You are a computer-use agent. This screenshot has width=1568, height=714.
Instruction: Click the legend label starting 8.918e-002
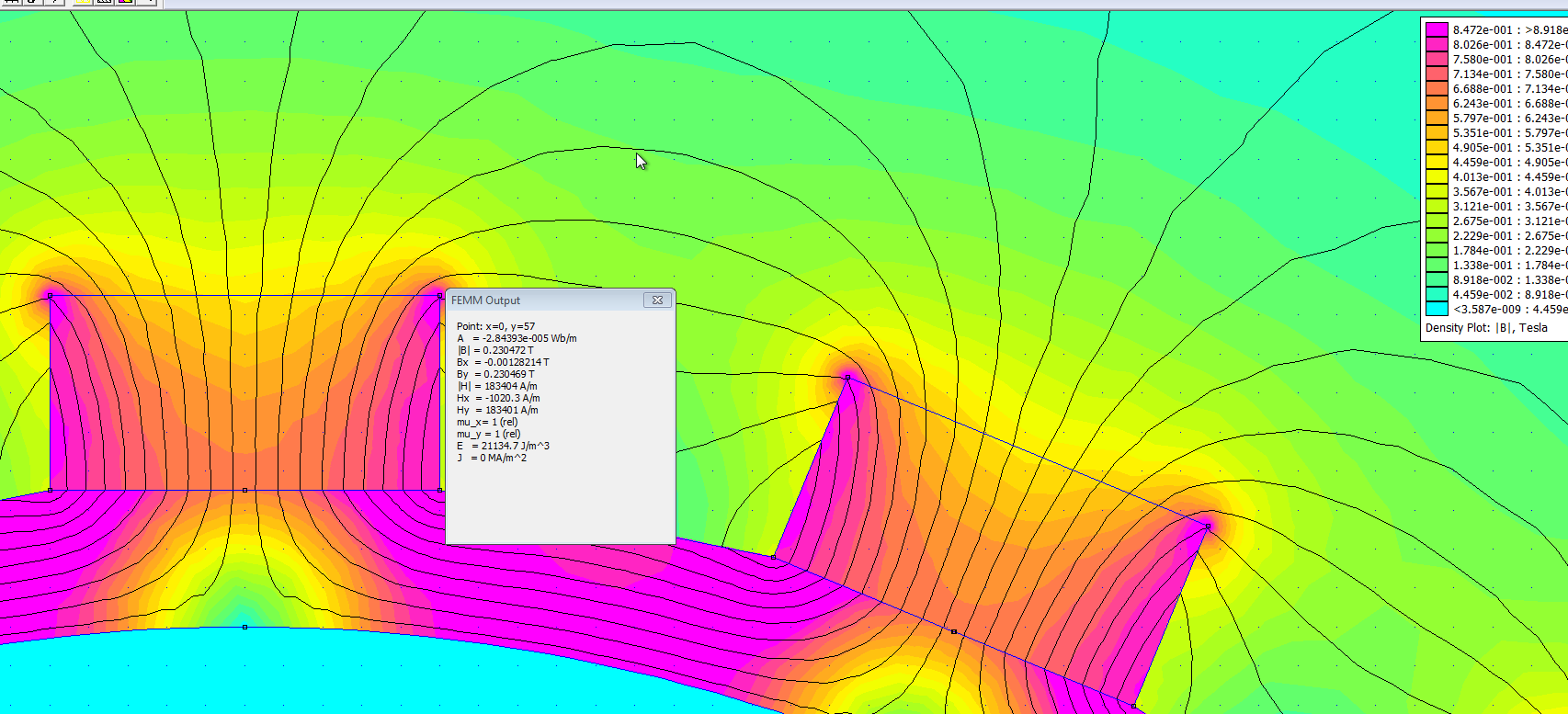coord(1510,279)
